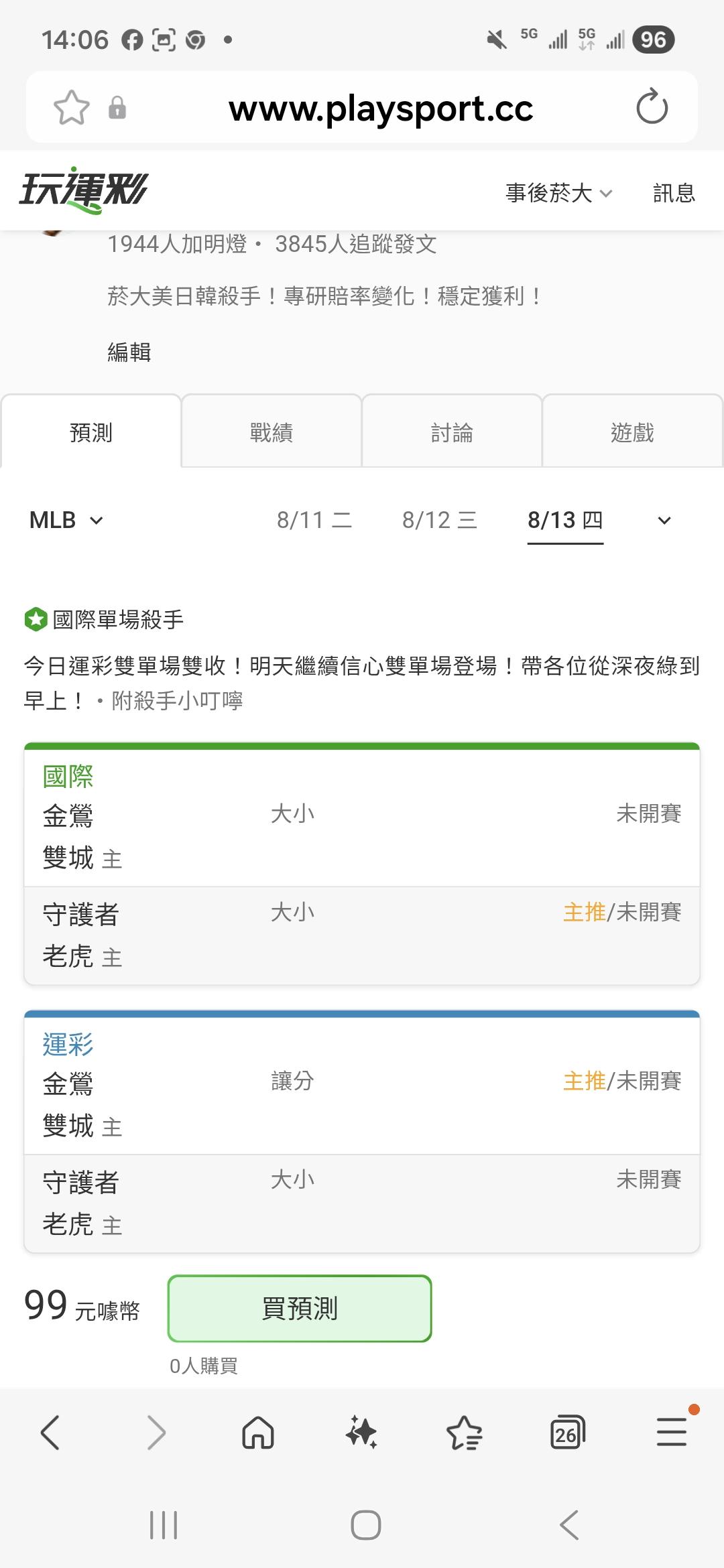
Task: Expand more dates chevron
Action: pos(664,521)
